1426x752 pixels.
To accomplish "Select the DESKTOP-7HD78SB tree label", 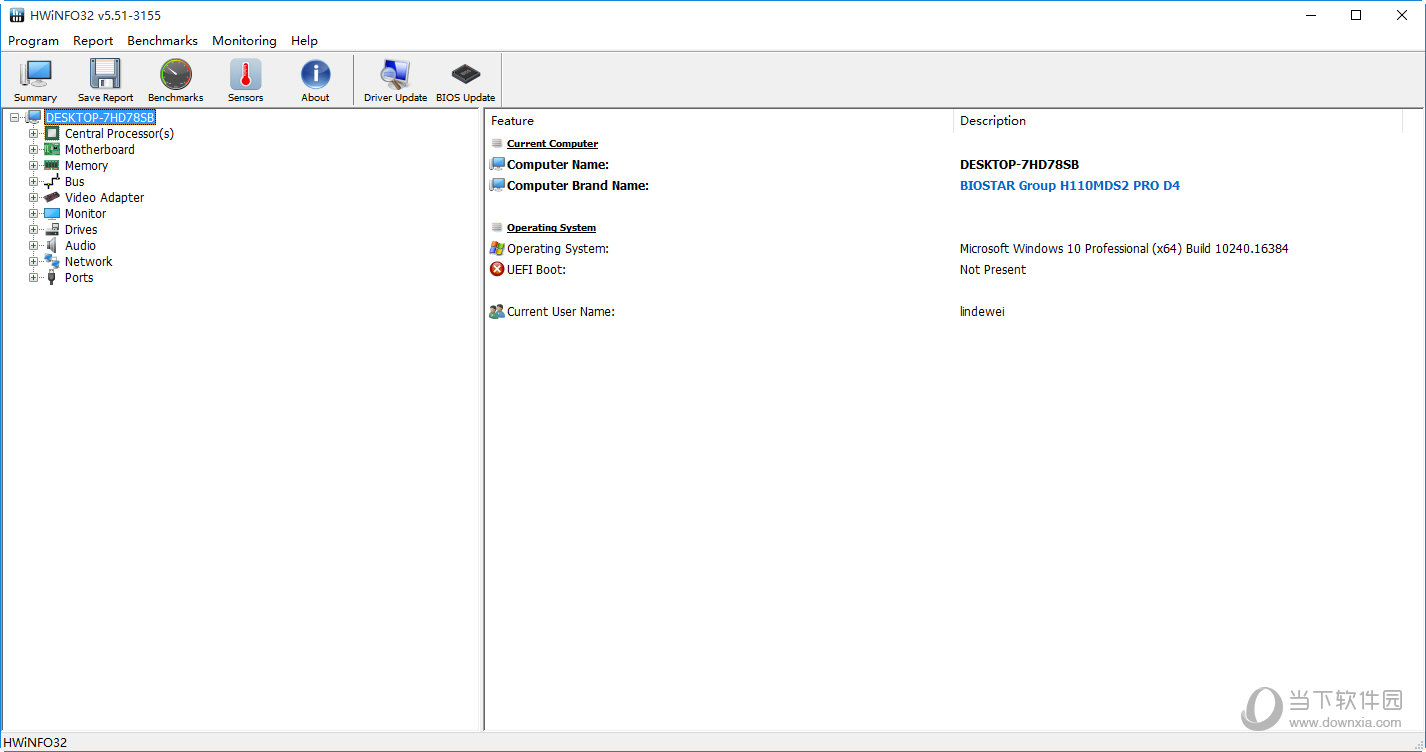I will [x=100, y=117].
